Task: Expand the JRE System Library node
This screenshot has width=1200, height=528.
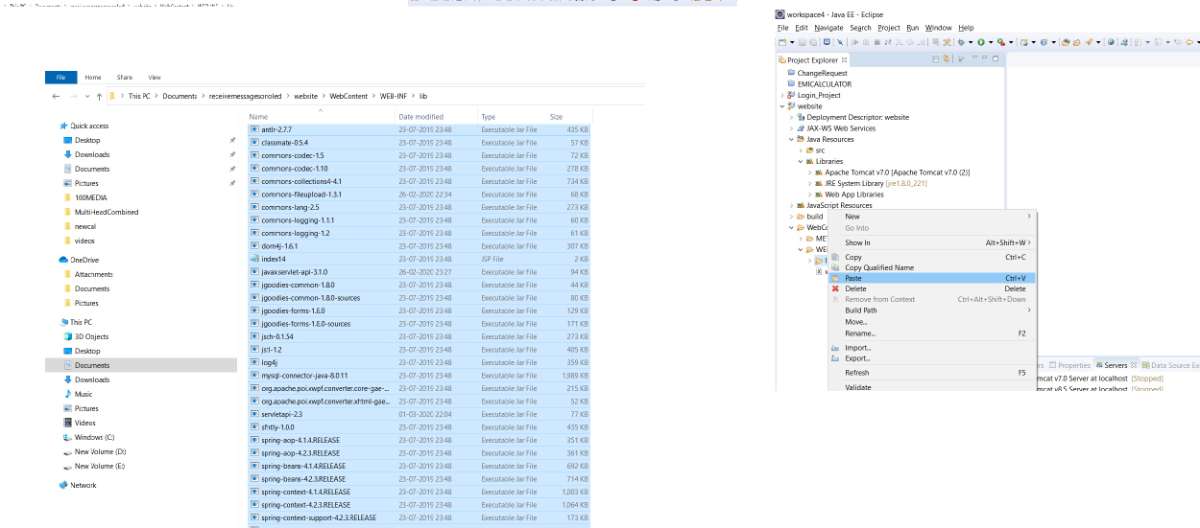Action: coord(809,183)
